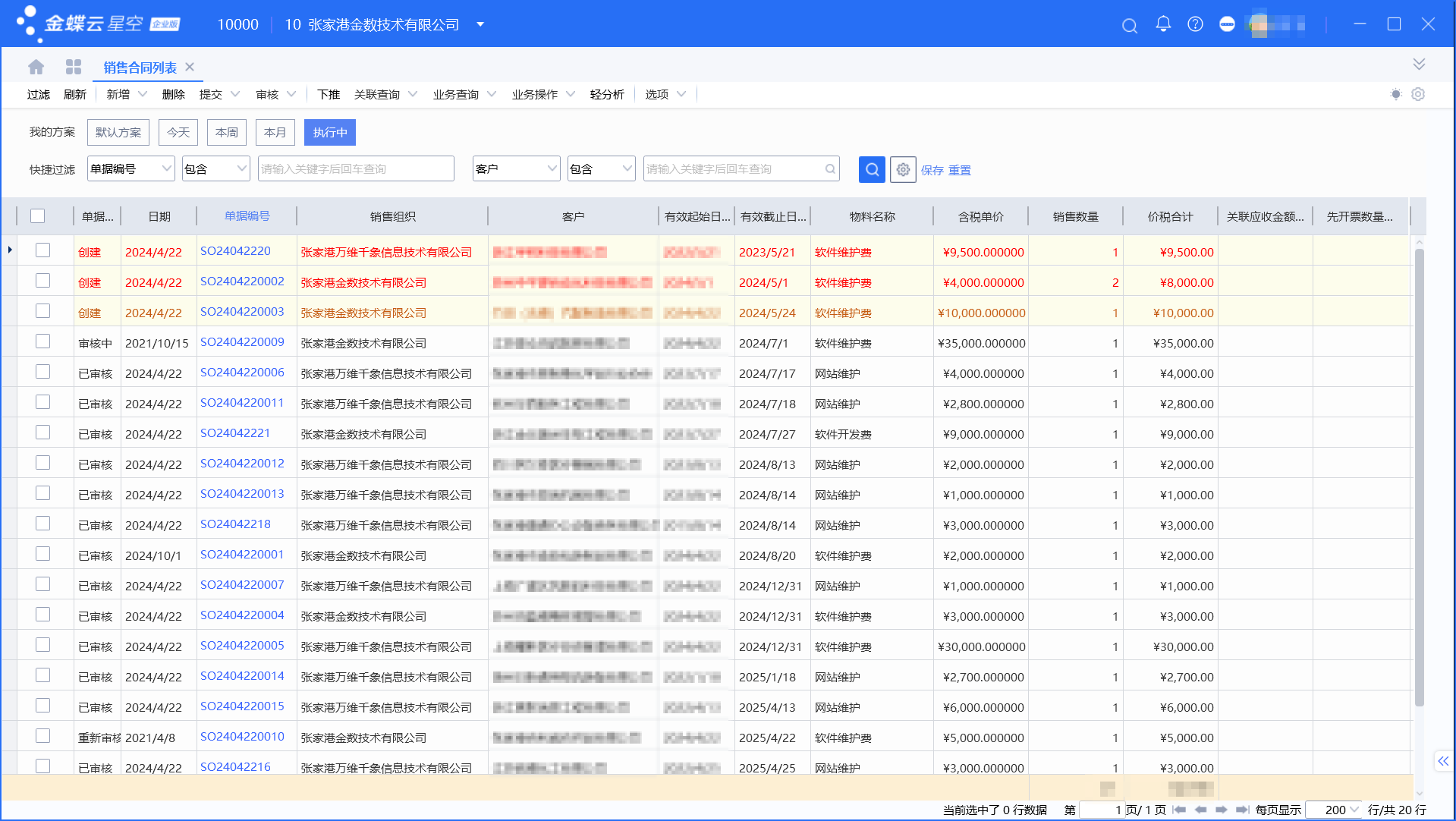Screen dimensions: 1456x821
Task: Open document link SO2404220011
Action: pos(242,402)
